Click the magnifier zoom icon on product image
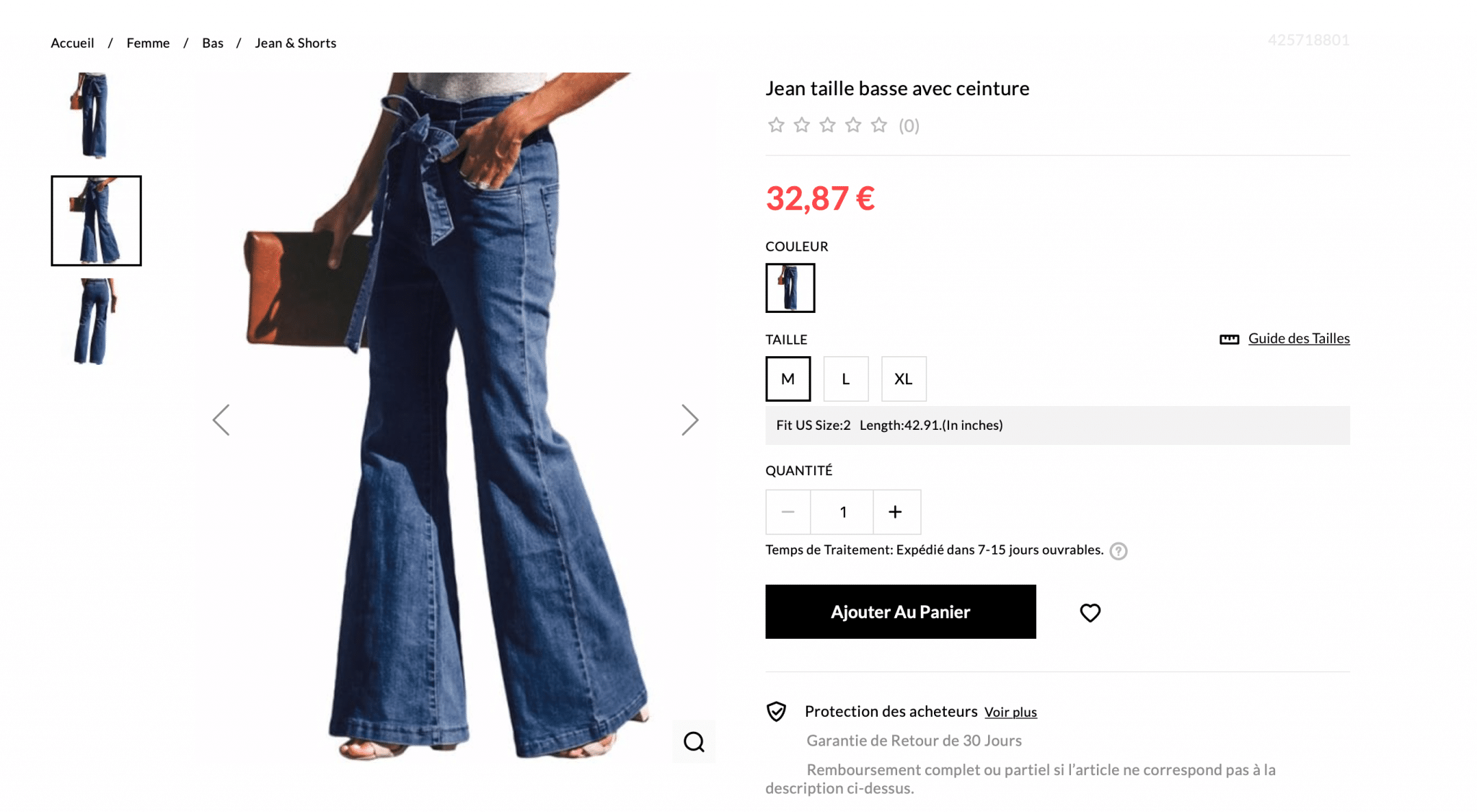 (x=694, y=741)
